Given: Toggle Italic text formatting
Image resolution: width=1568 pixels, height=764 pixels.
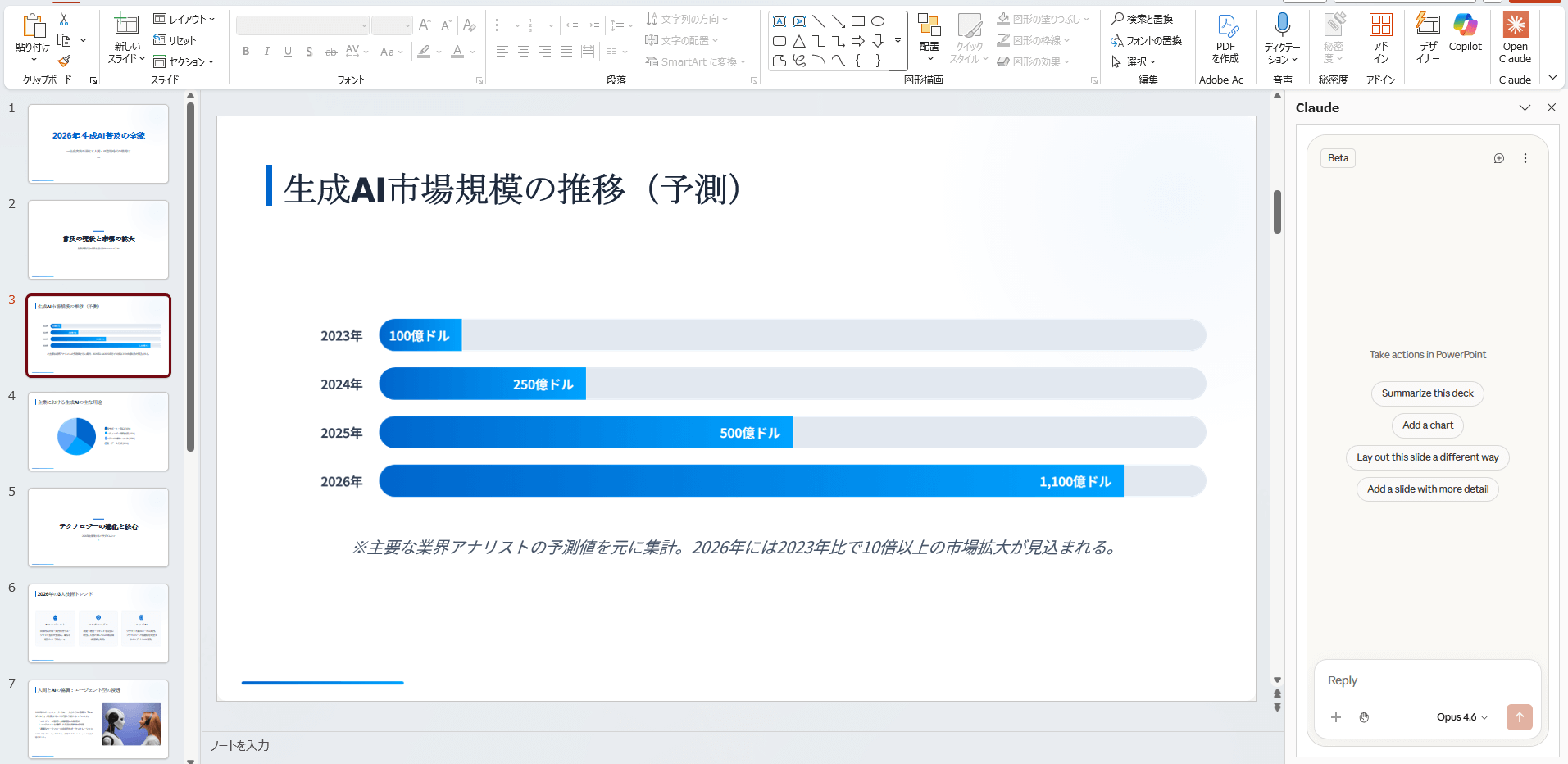Looking at the screenshot, I should (x=267, y=52).
